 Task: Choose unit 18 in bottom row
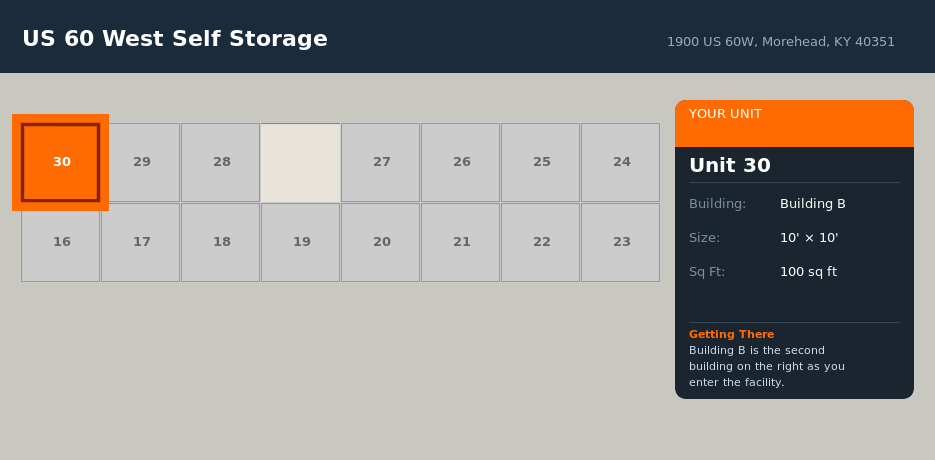(x=221, y=242)
